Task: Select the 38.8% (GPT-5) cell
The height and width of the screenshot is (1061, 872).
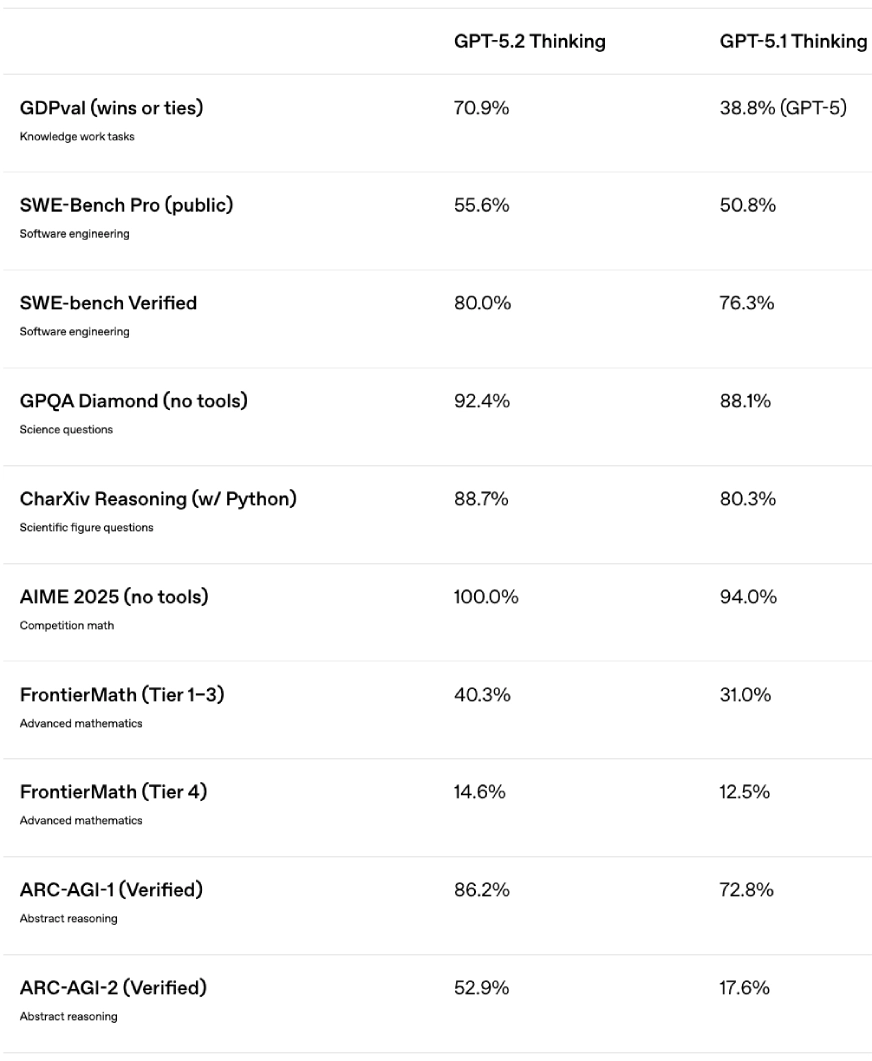Action: tap(783, 108)
